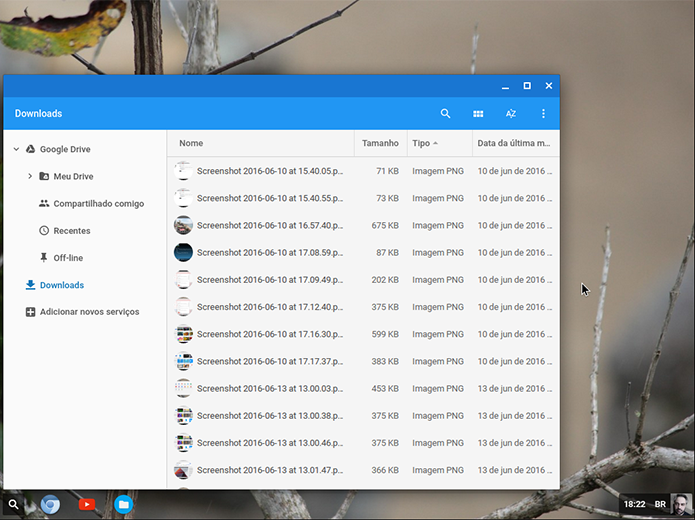
Task: Click the user avatar in the tray
Action: [x=680, y=504]
